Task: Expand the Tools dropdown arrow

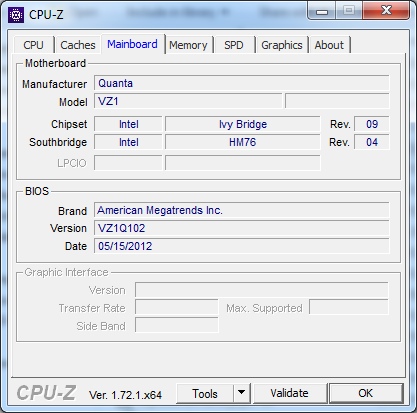Action: click(242, 394)
